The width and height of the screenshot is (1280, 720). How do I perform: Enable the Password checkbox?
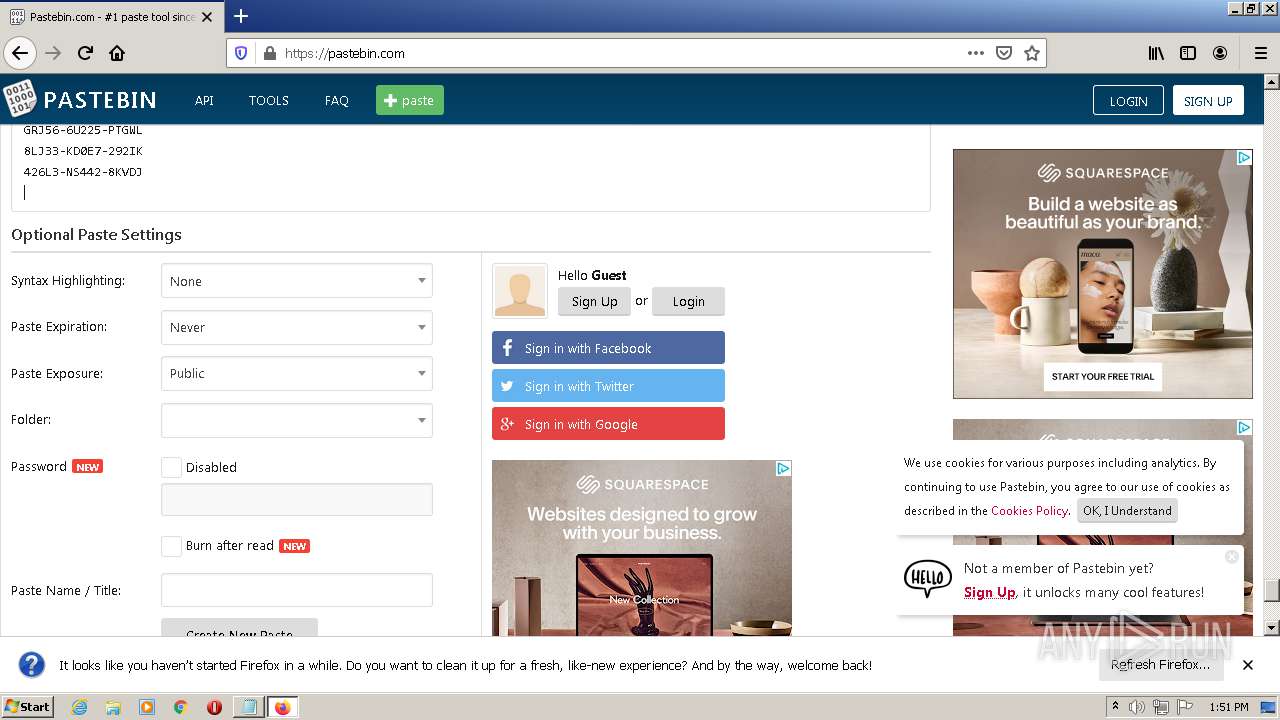coord(172,467)
